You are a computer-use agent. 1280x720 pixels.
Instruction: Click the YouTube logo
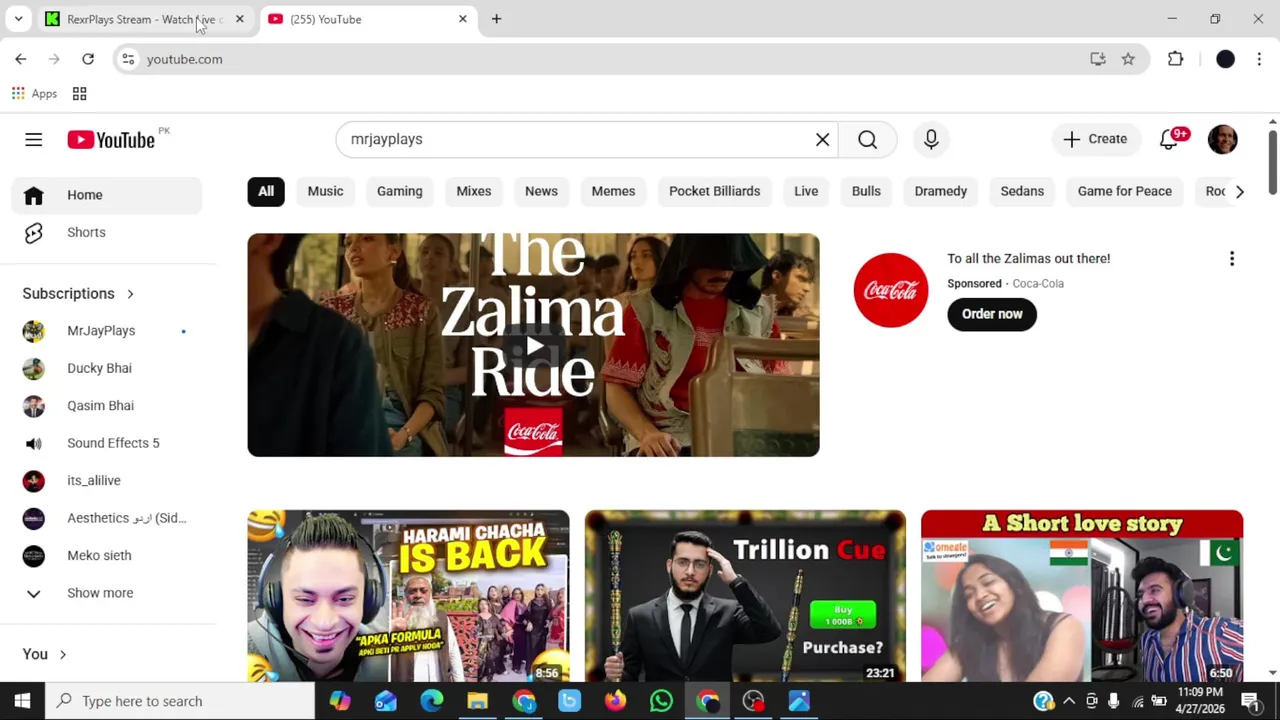pos(111,139)
